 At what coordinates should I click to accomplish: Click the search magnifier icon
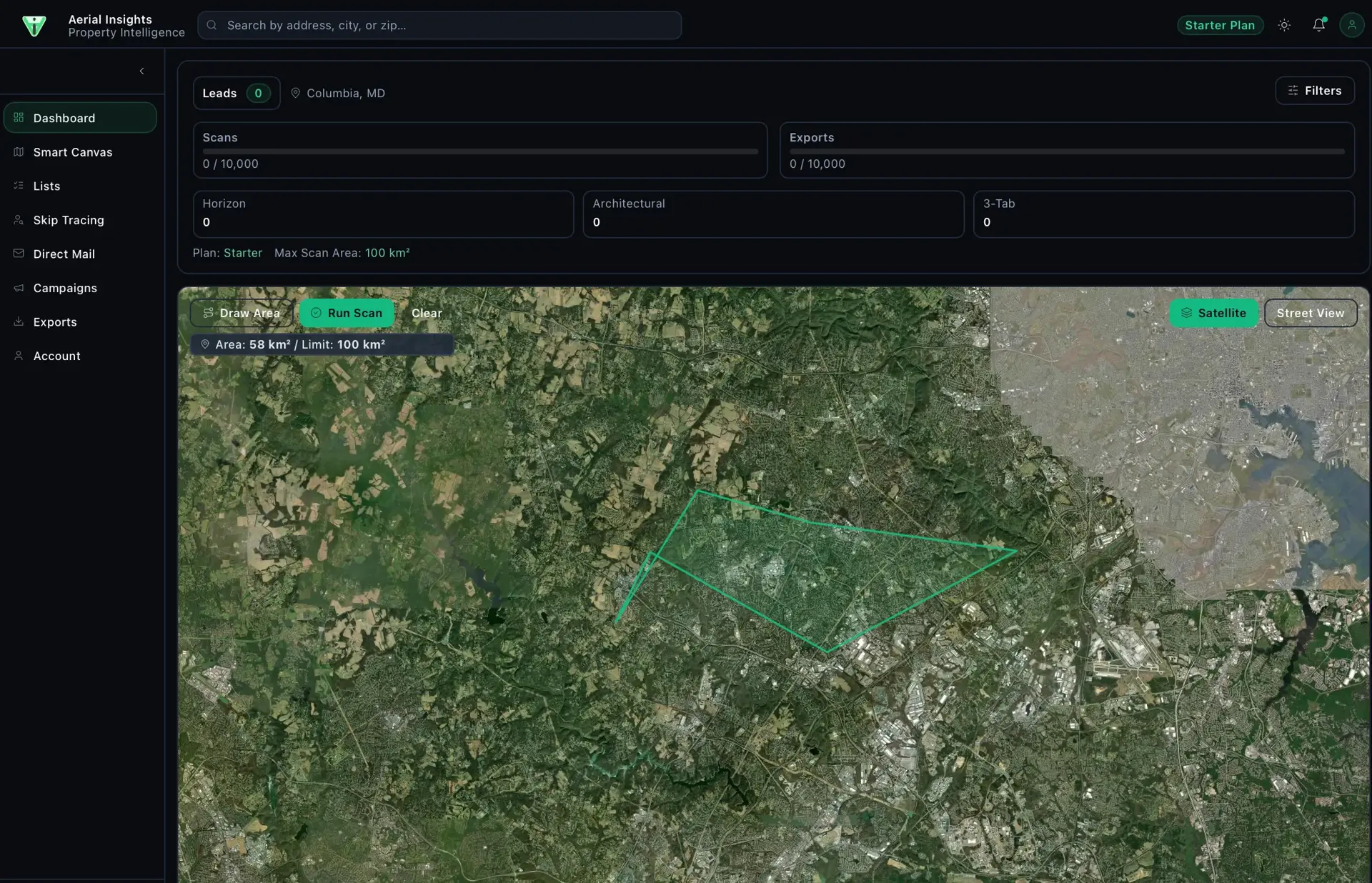[212, 25]
